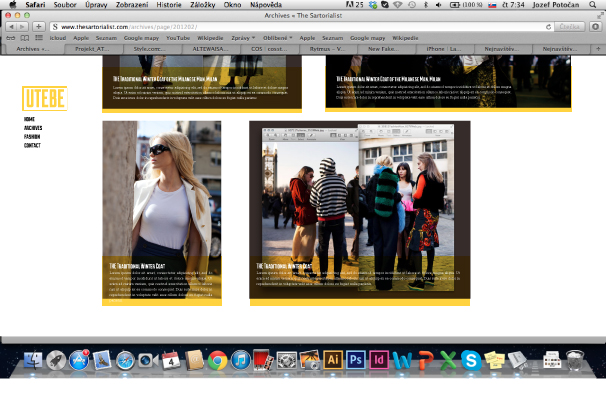Open Skype from the dock
The image size is (606, 406).
pyautogui.click(x=471, y=360)
